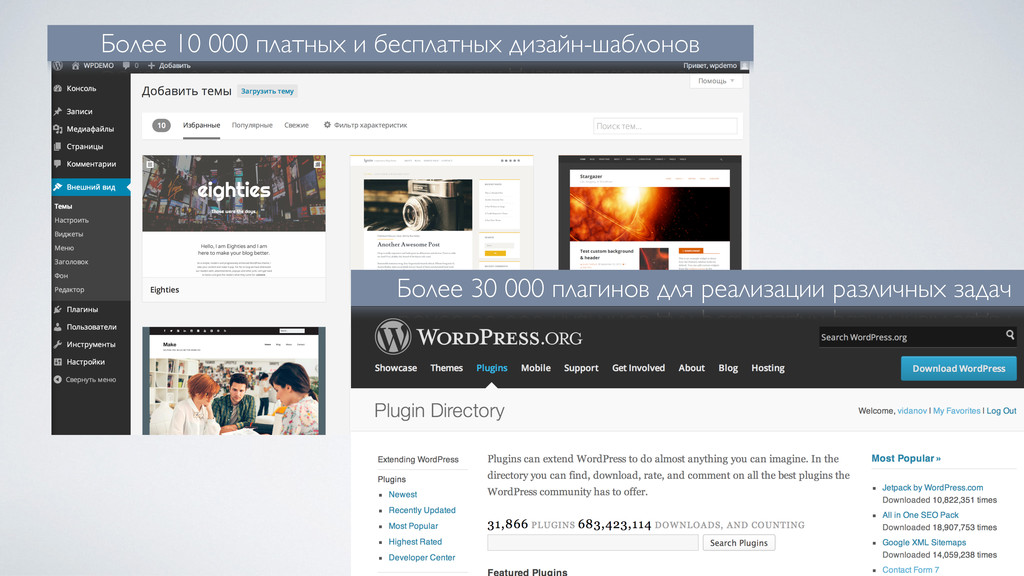This screenshot has height=576, width=1024.
Task: Click the vidanov username link
Action: 912,411
